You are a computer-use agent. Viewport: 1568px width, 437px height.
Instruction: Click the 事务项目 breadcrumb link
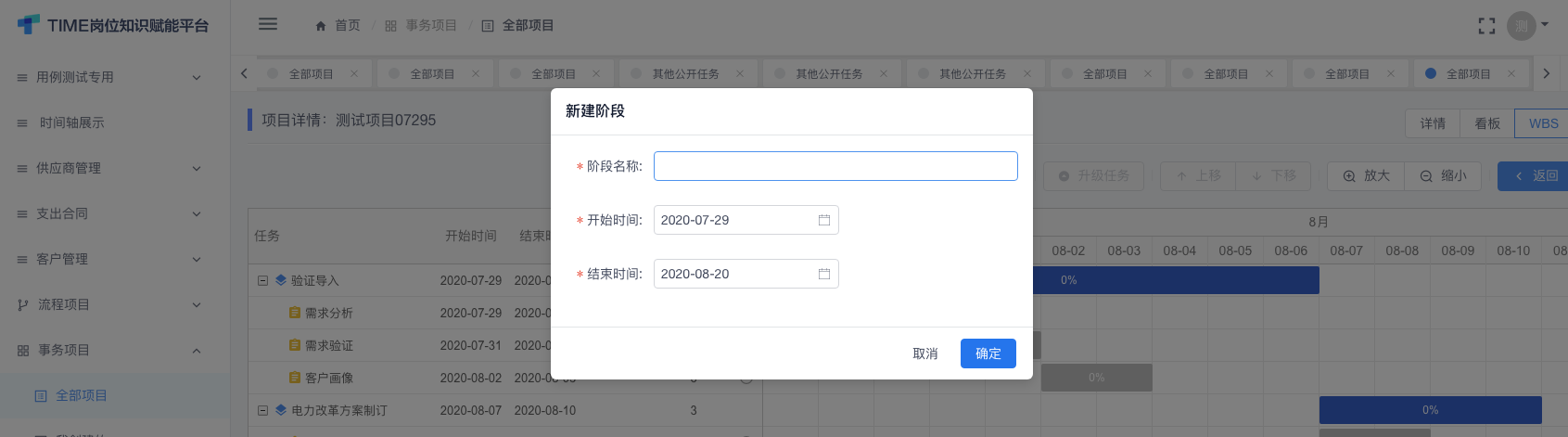[431, 26]
